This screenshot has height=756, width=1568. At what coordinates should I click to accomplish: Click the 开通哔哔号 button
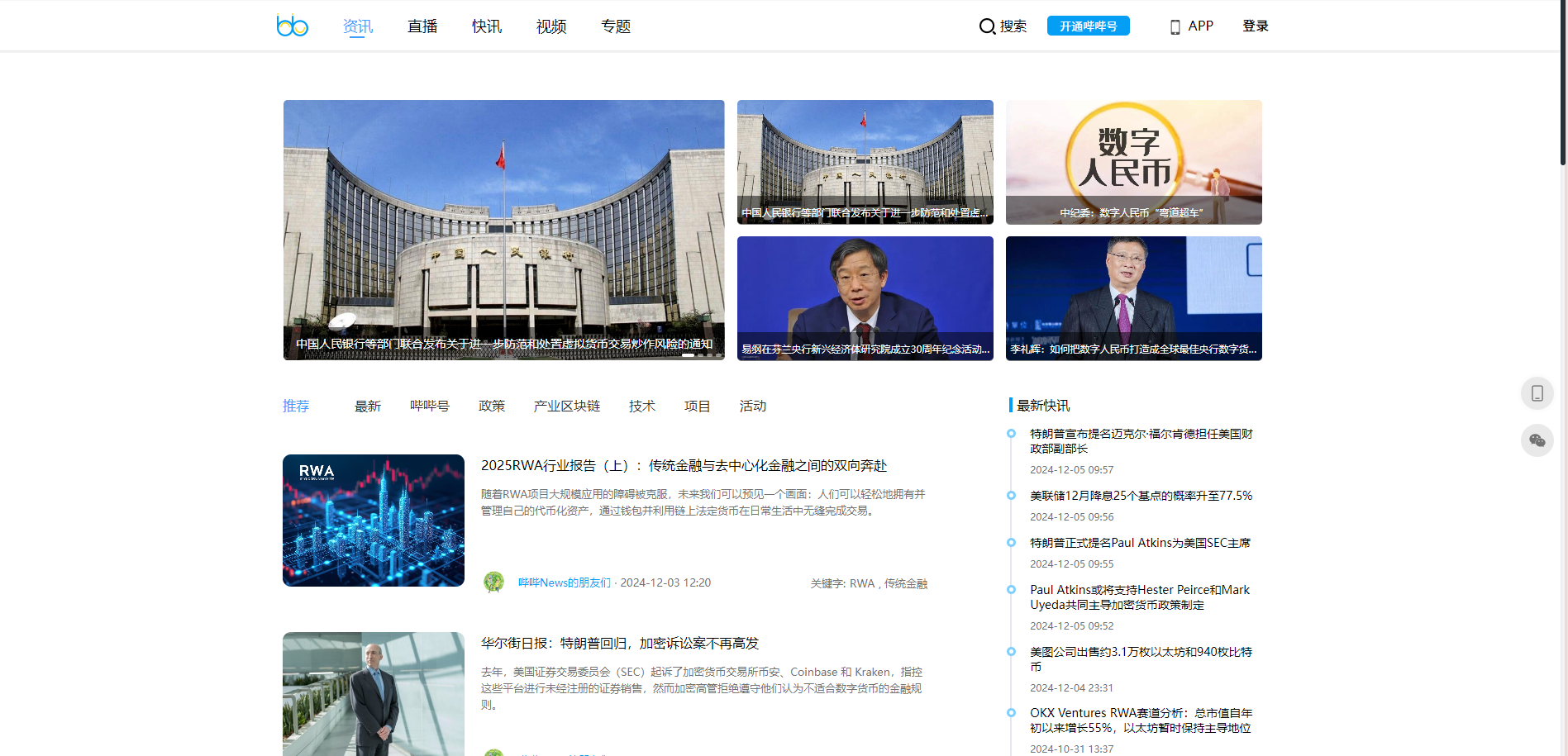pyautogui.click(x=1088, y=25)
